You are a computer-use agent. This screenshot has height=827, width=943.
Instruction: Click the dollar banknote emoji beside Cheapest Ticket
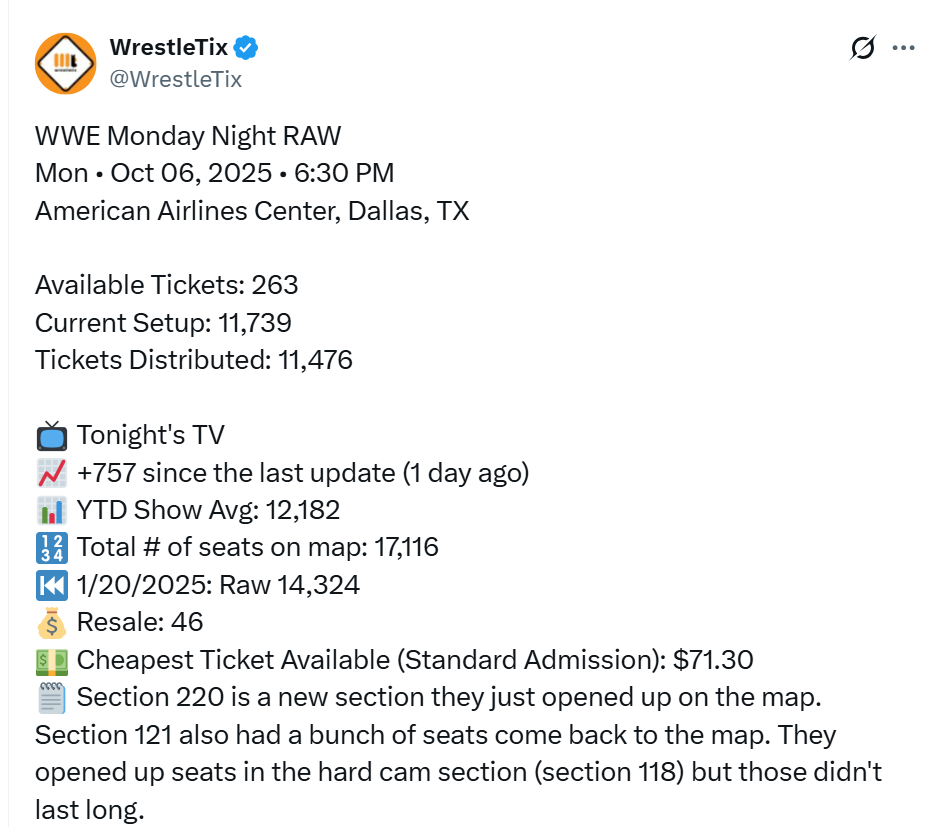(x=51, y=661)
